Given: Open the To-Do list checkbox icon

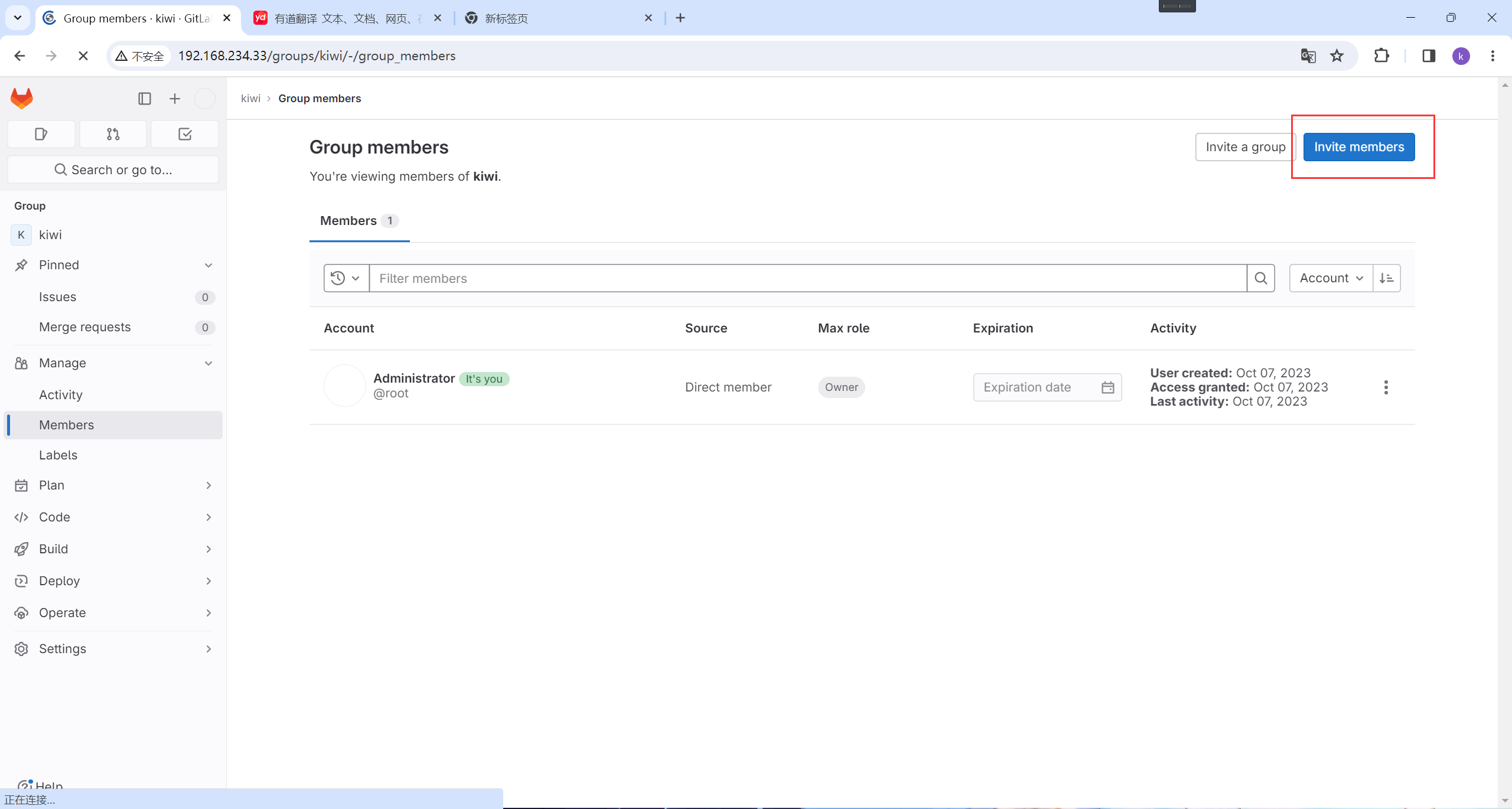Looking at the screenshot, I should point(185,134).
